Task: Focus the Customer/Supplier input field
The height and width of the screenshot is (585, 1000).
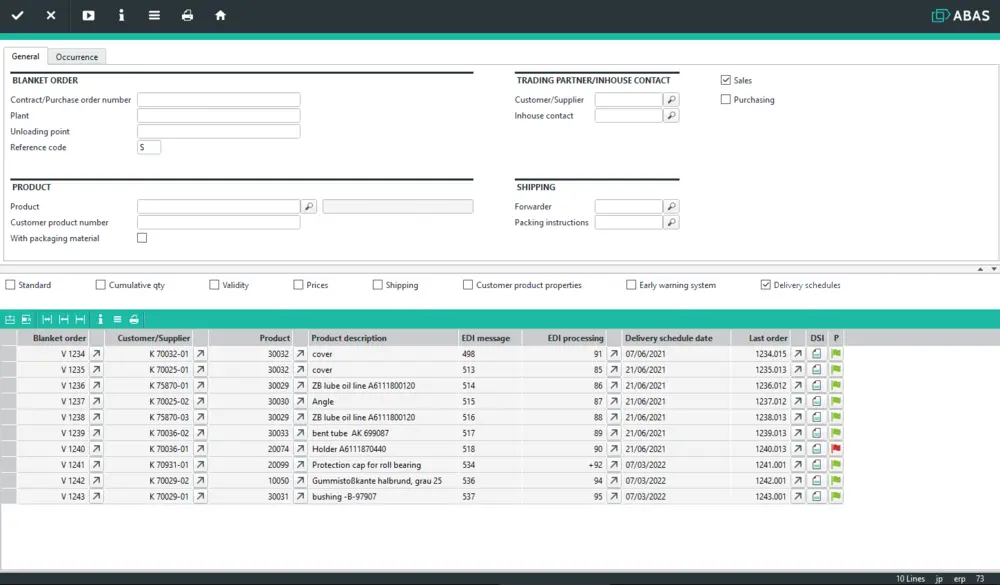Action: 629,100
